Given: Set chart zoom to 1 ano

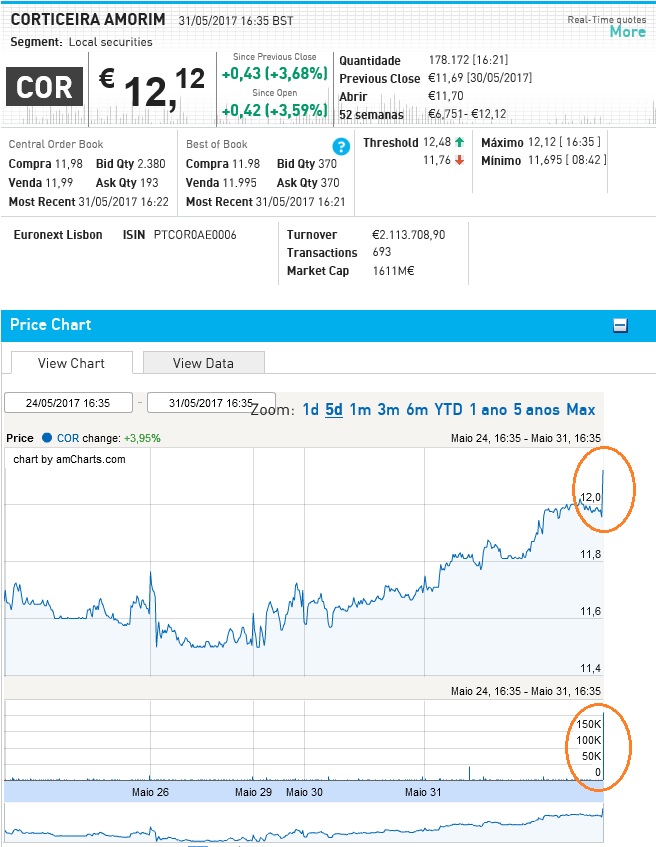Looking at the screenshot, I should (x=488, y=409).
